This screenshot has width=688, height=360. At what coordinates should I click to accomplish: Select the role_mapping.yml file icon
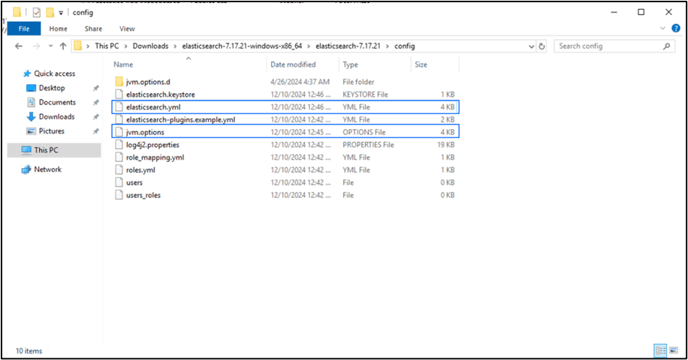point(119,157)
